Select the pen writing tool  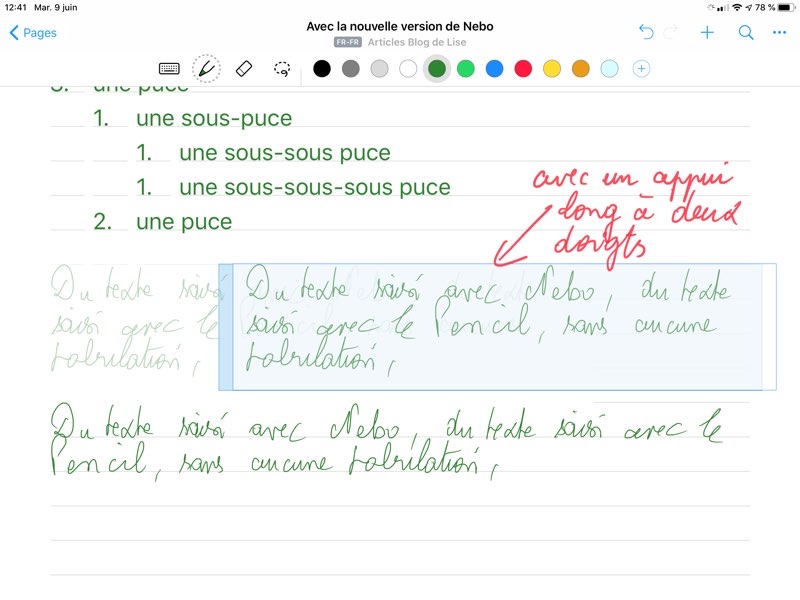pyautogui.click(x=206, y=69)
